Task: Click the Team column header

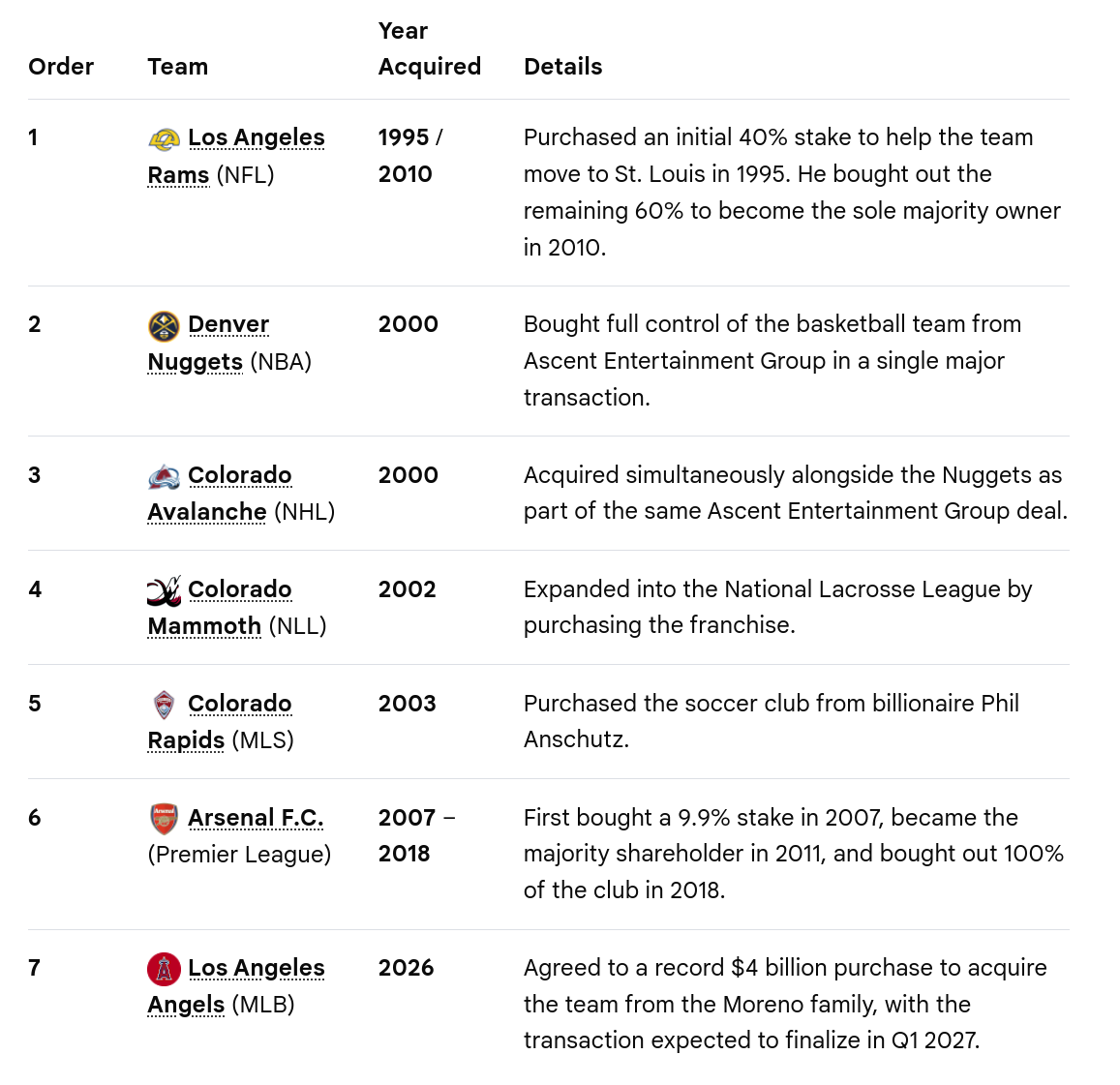Action: point(178,67)
